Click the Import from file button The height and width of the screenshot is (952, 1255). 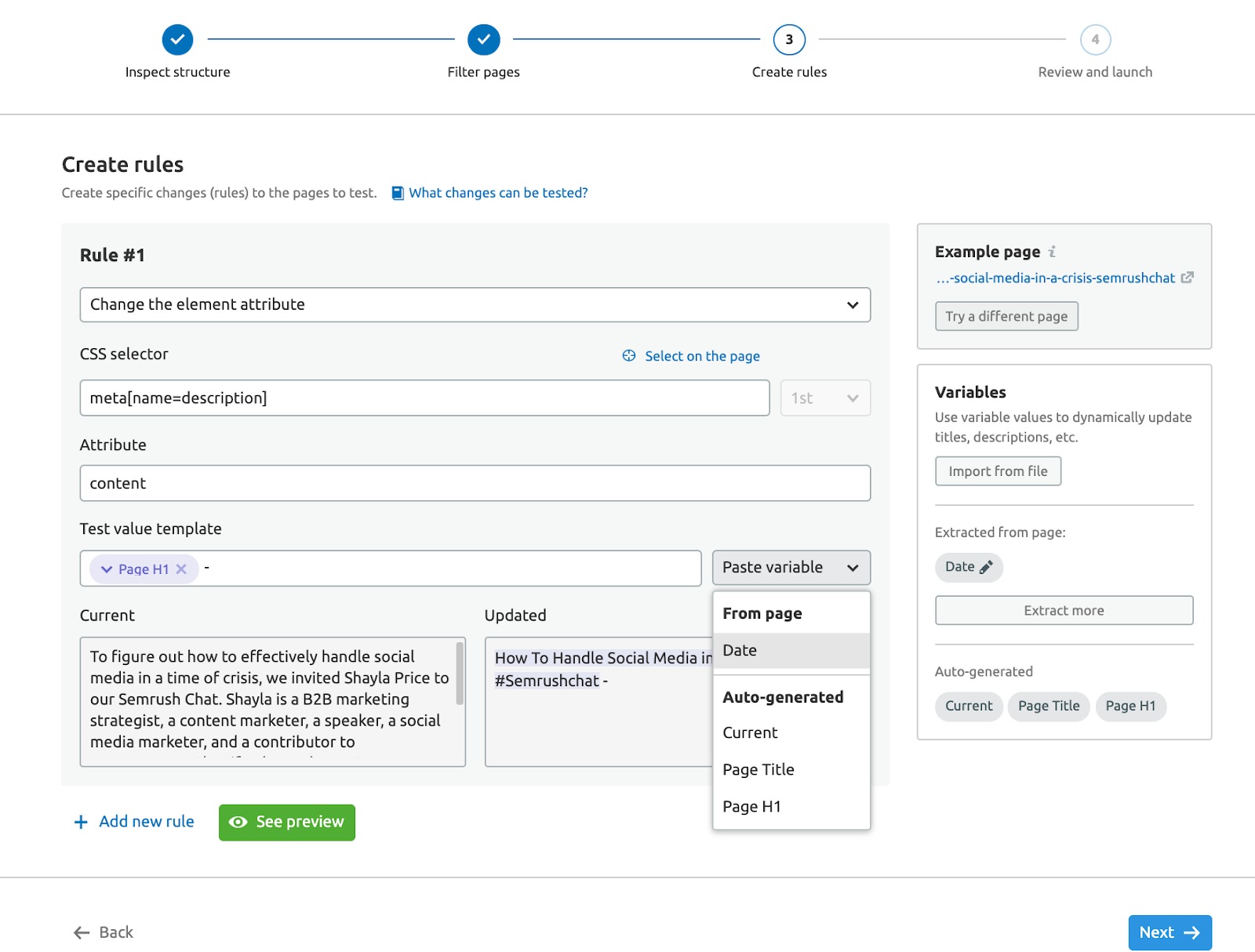[x=998, y=471]
